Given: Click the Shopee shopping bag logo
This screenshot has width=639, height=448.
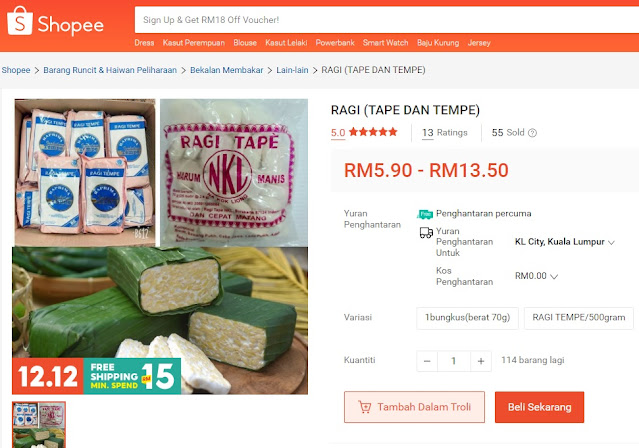Looking at the screenshot, I should (x=20, y=21).
